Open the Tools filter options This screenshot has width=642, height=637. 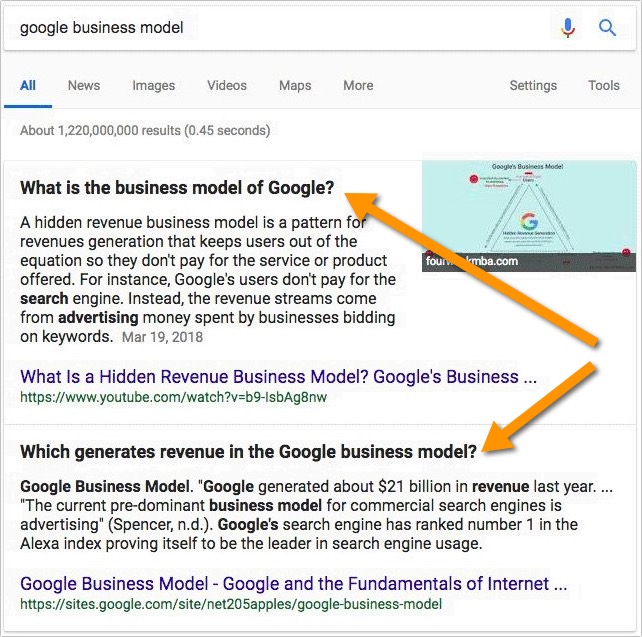pyautogui.click(x=604, y=85)
